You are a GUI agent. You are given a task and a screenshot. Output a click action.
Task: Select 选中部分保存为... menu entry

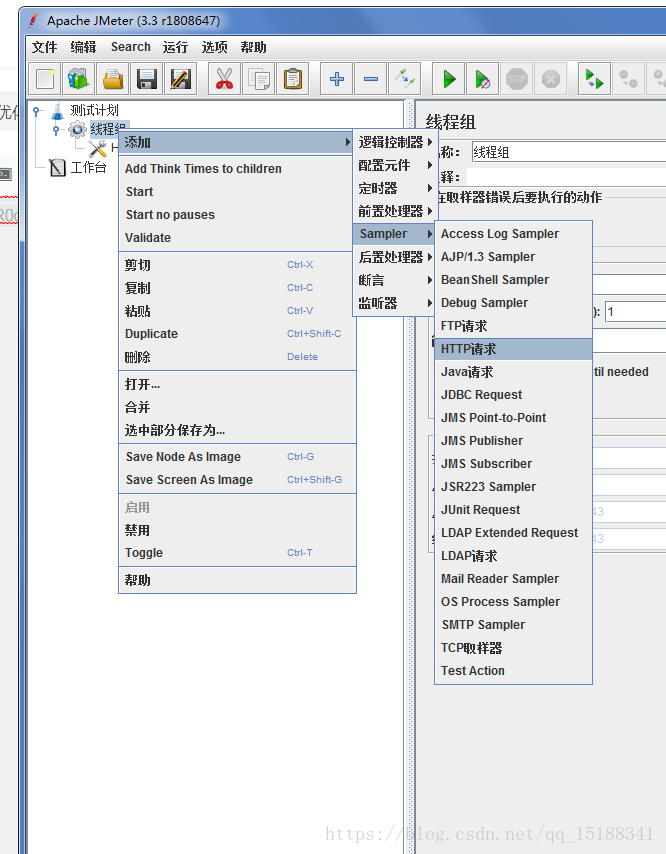tap(237, 431)
